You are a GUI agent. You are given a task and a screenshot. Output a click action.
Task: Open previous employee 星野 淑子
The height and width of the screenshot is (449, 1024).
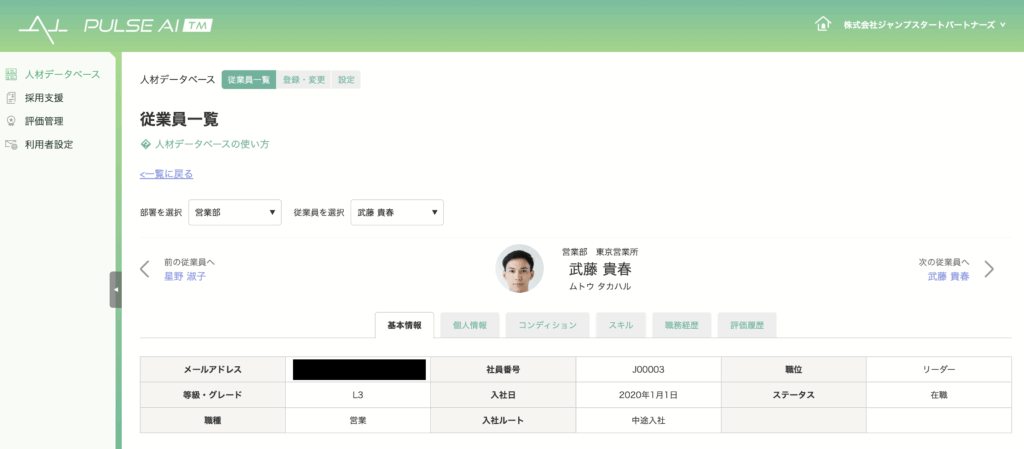point(185,276)
